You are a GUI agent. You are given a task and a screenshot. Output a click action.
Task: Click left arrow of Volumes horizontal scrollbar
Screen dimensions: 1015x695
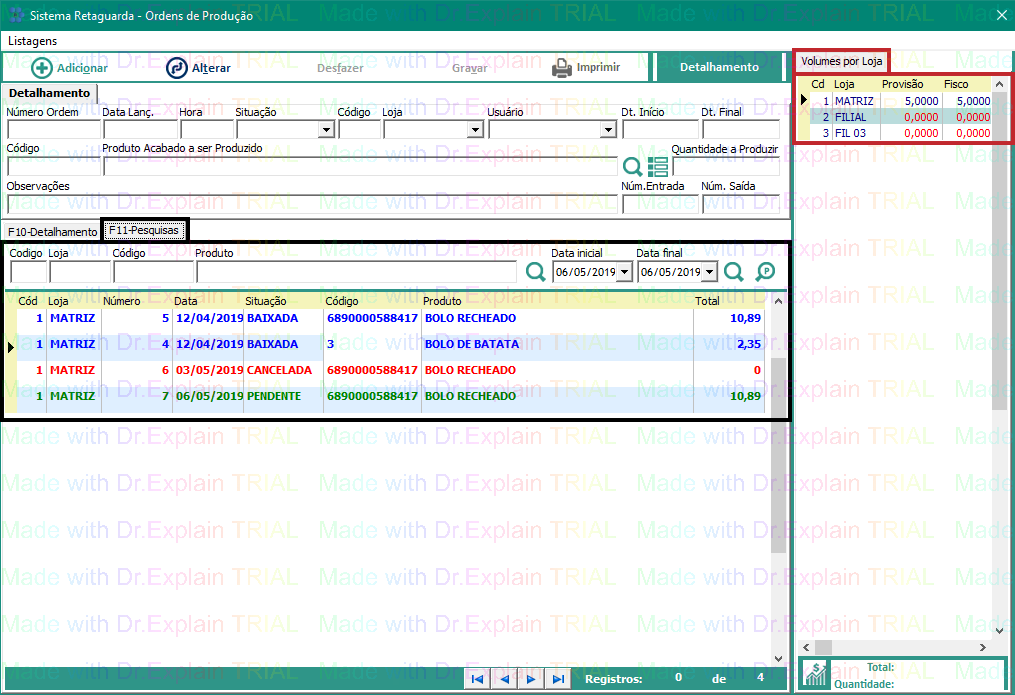click(806, 647)
